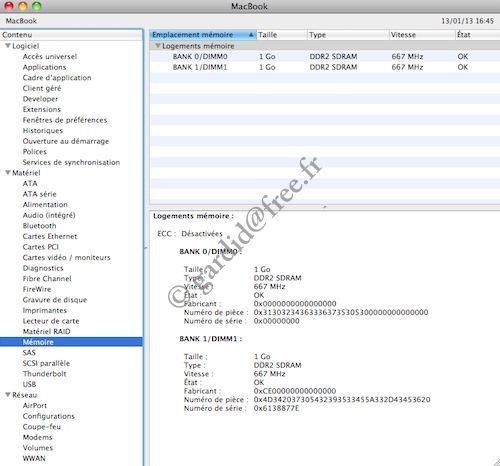Image resolution: width=500 pixels, height=466 pixels.
Task: Collapse the Logiciel section triangle
Action: point(8,46)
